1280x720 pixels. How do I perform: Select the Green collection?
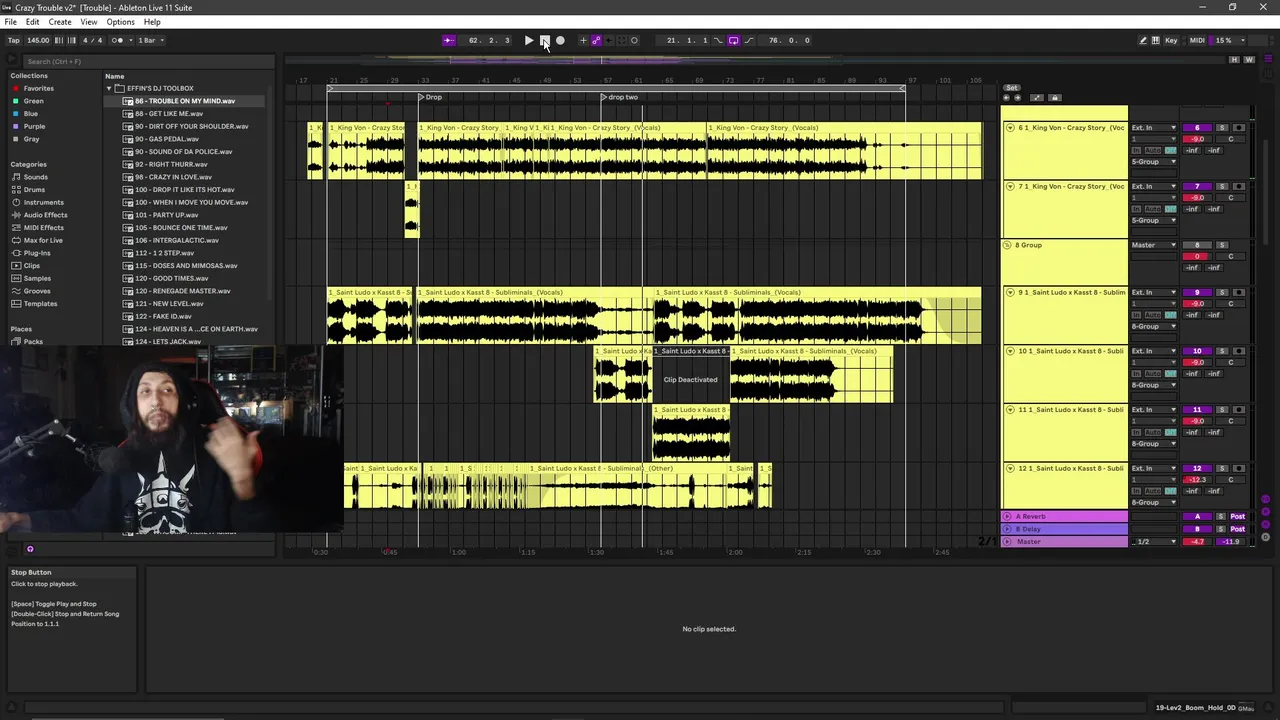tap(34, 101)
